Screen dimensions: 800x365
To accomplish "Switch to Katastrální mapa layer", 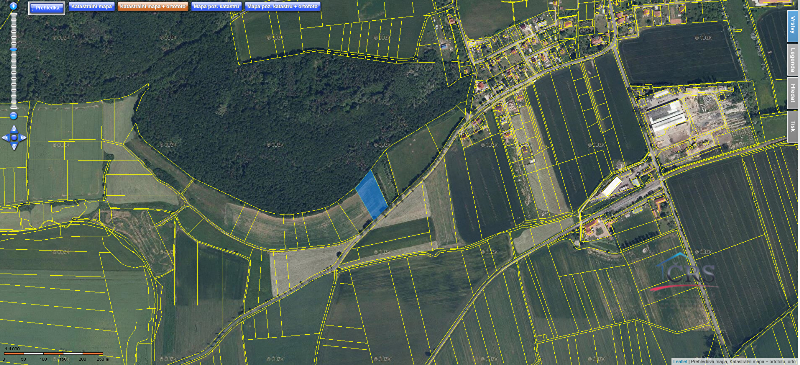I will (x=91, y=7).
